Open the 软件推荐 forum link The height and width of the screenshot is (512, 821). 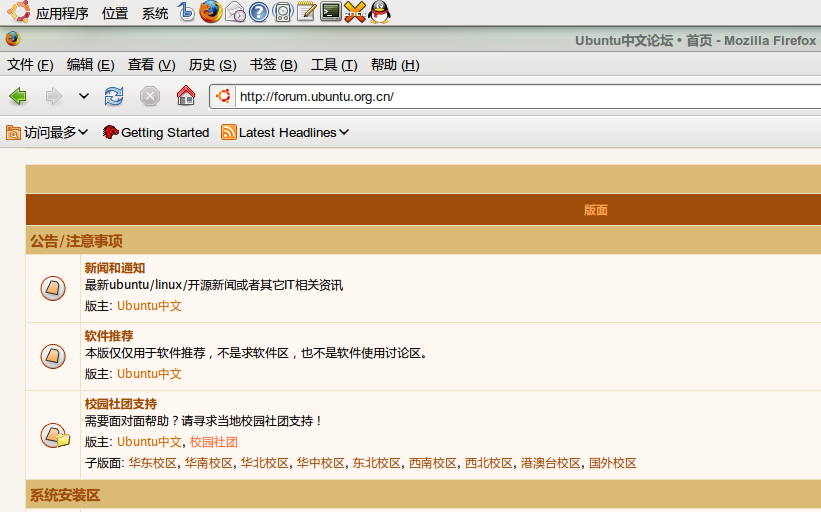pyautogui.click(x=109, y=336)
